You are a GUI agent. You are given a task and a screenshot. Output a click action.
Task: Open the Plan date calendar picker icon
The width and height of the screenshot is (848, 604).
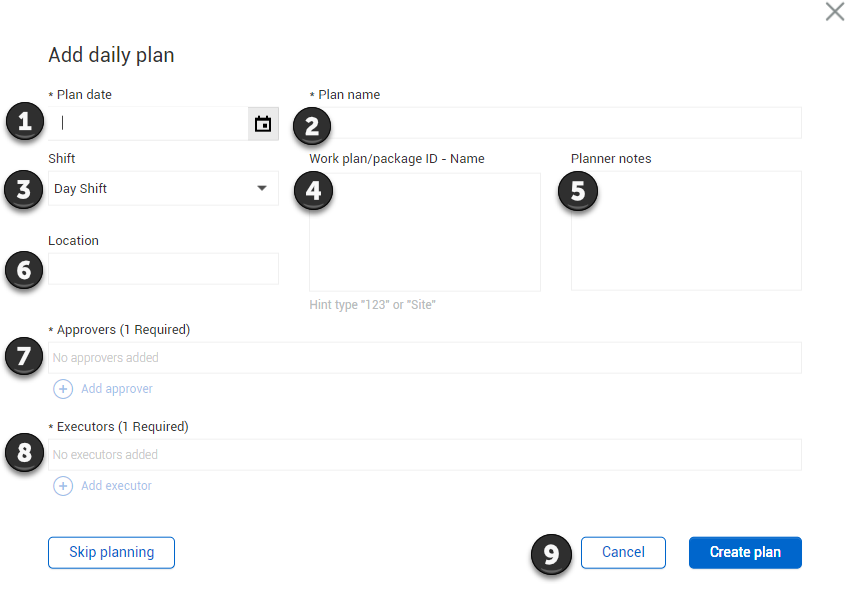pyautogui.click(x=263, y=122)
